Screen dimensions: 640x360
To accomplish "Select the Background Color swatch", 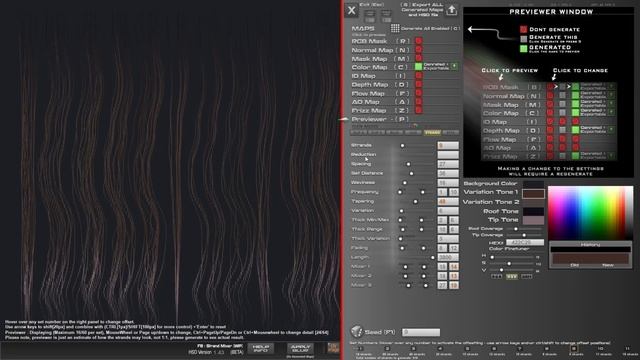I will (533, 184).
